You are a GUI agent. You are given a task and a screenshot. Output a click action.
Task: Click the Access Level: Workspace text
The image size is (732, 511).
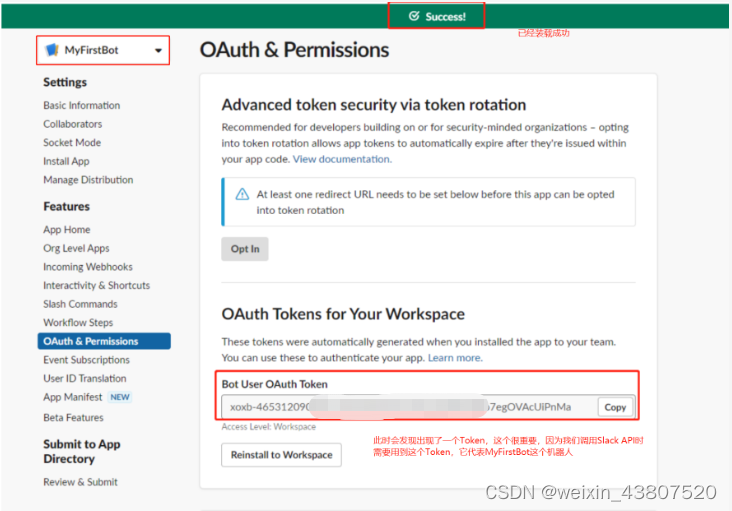(x=268, y=427)
